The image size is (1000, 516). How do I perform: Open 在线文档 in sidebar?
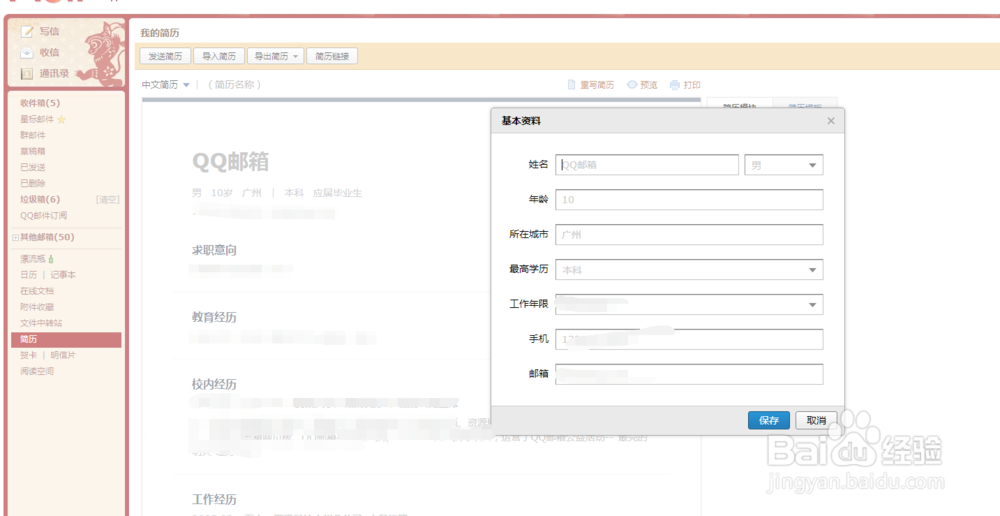tap(37, 291)
